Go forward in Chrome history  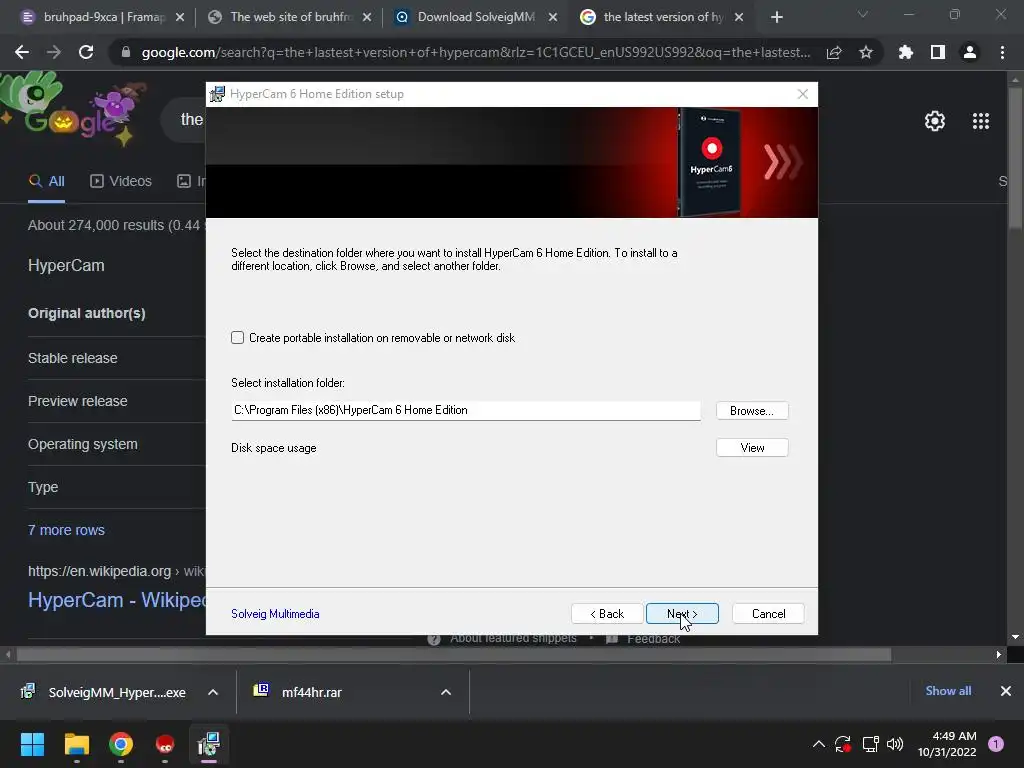pos(54,52)
